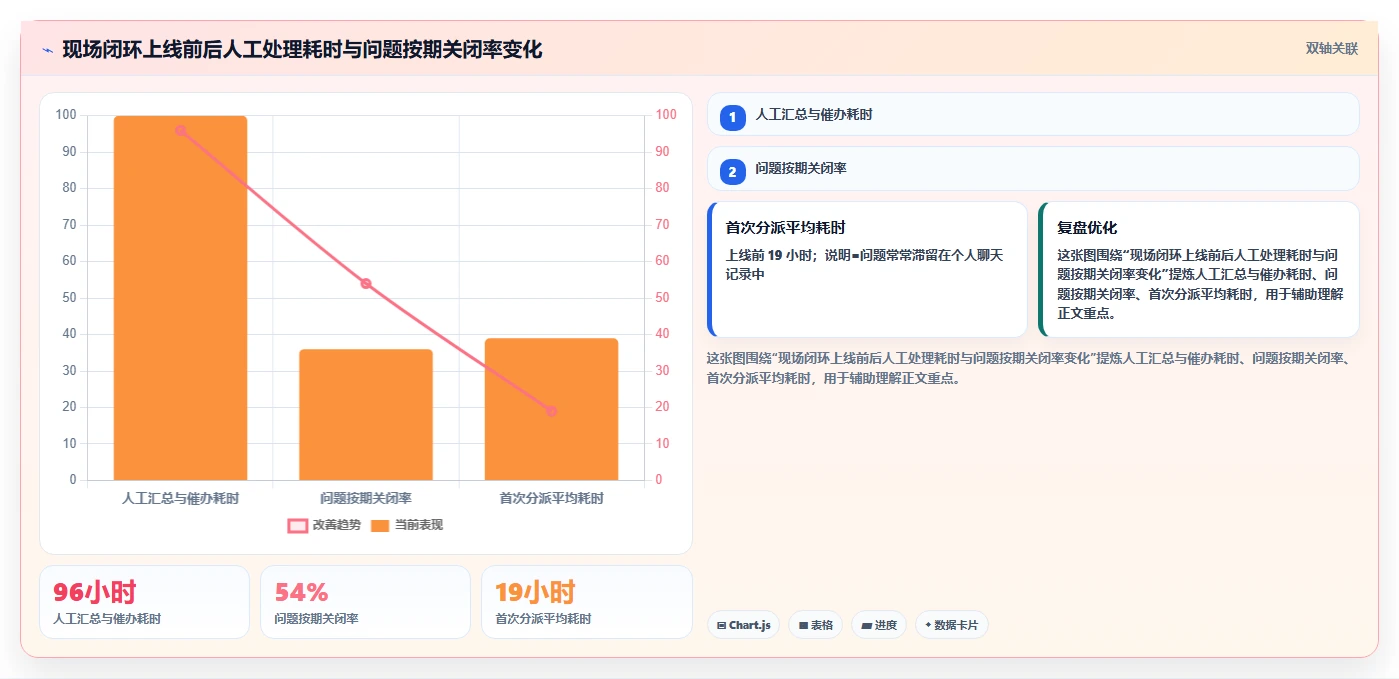
Task: Open the 19小时 stat card
Action: coord(587,602)
